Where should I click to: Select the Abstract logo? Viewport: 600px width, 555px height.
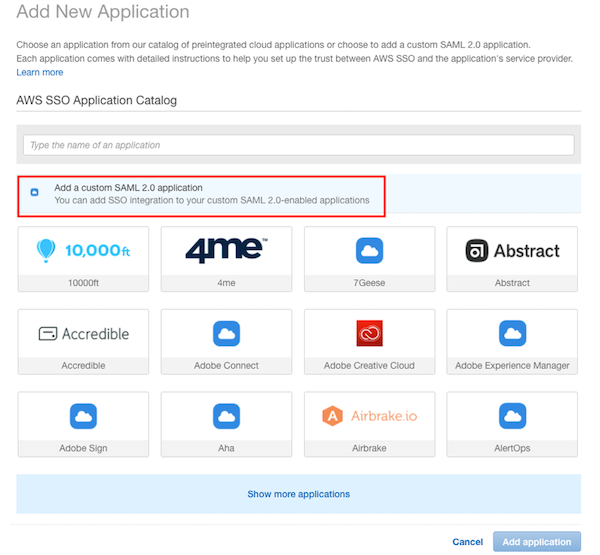512,251
